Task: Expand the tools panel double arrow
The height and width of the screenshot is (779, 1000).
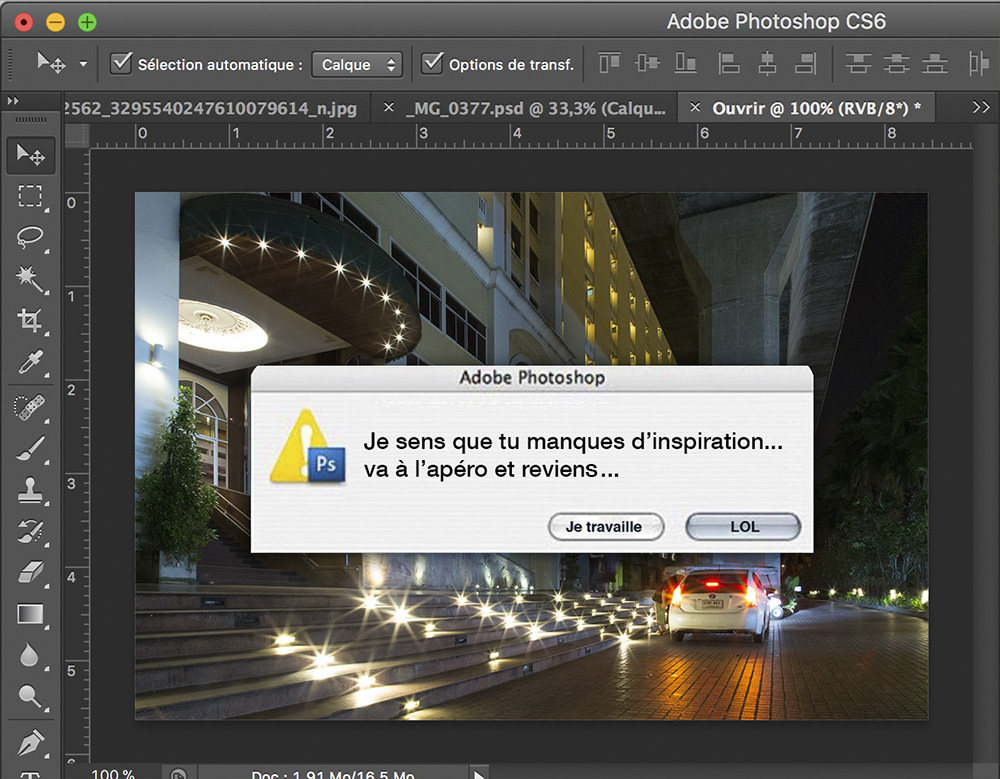Action: coord(13,101)
